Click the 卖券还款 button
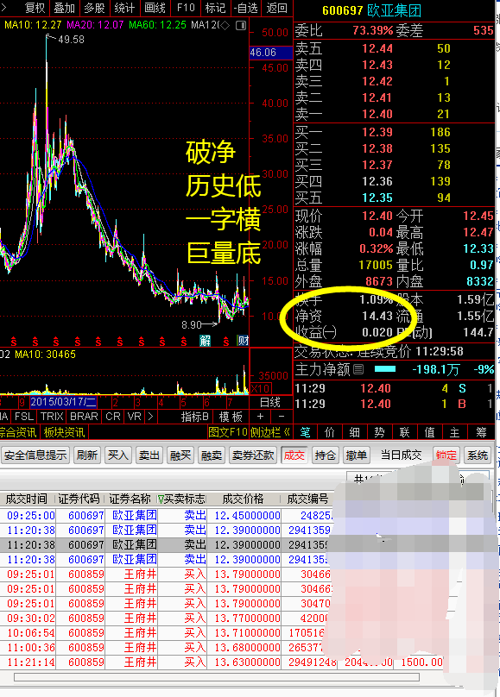The width and height of the screenshot is (500, 697). coord(253,455)
